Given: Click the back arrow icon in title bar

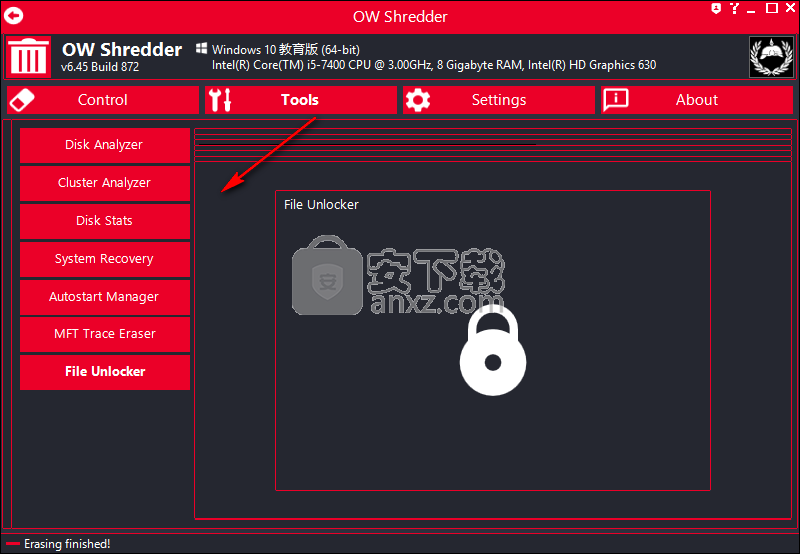Looking at the screenshot, I should (14, 15).
